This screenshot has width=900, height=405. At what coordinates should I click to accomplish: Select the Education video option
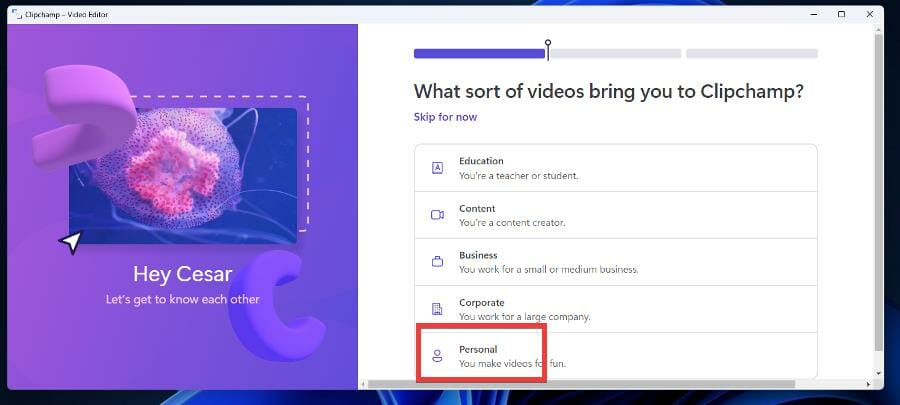click(x=615, y=168)
